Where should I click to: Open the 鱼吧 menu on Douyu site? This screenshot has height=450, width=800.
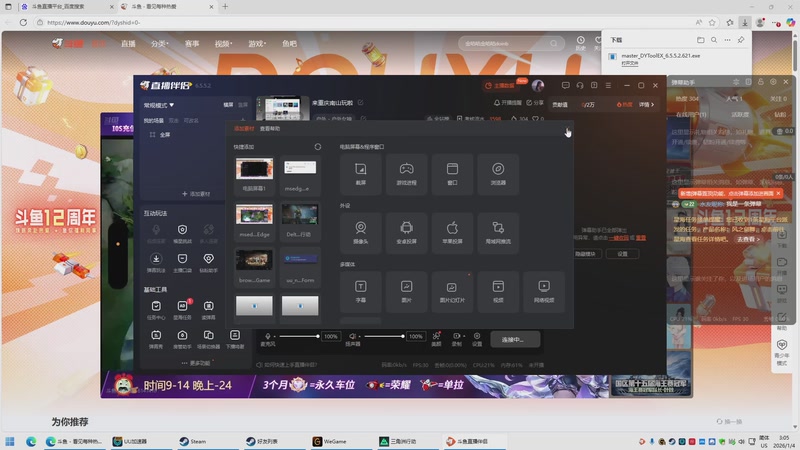(x=289, y=44)
